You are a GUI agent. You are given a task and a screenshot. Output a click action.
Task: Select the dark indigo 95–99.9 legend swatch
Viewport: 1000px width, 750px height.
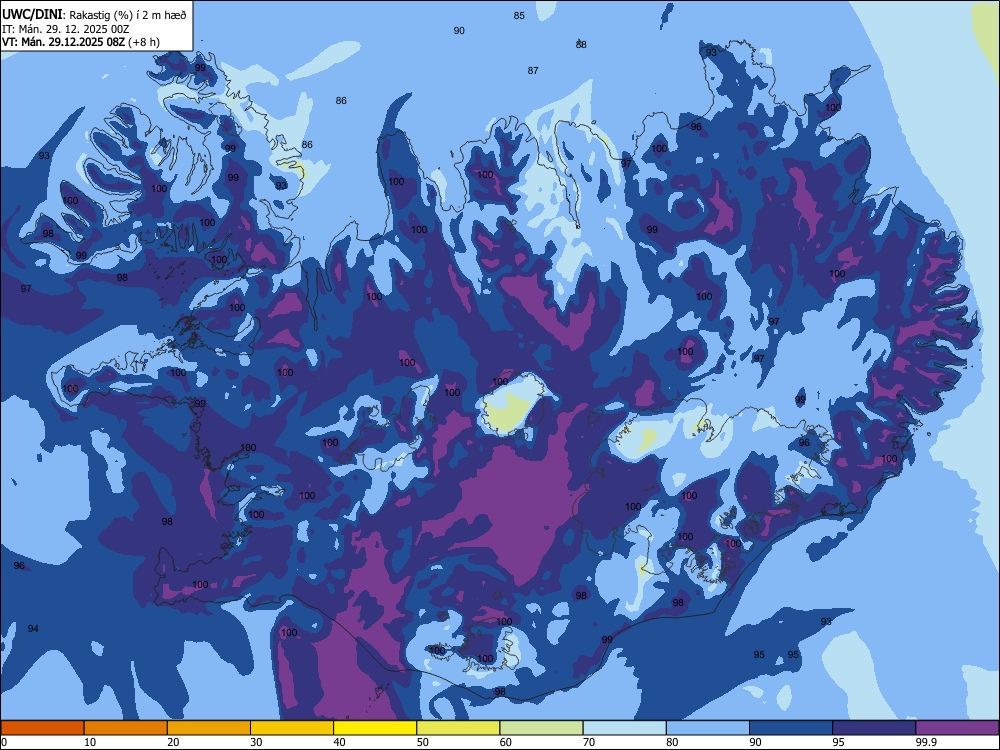[874, 728]
